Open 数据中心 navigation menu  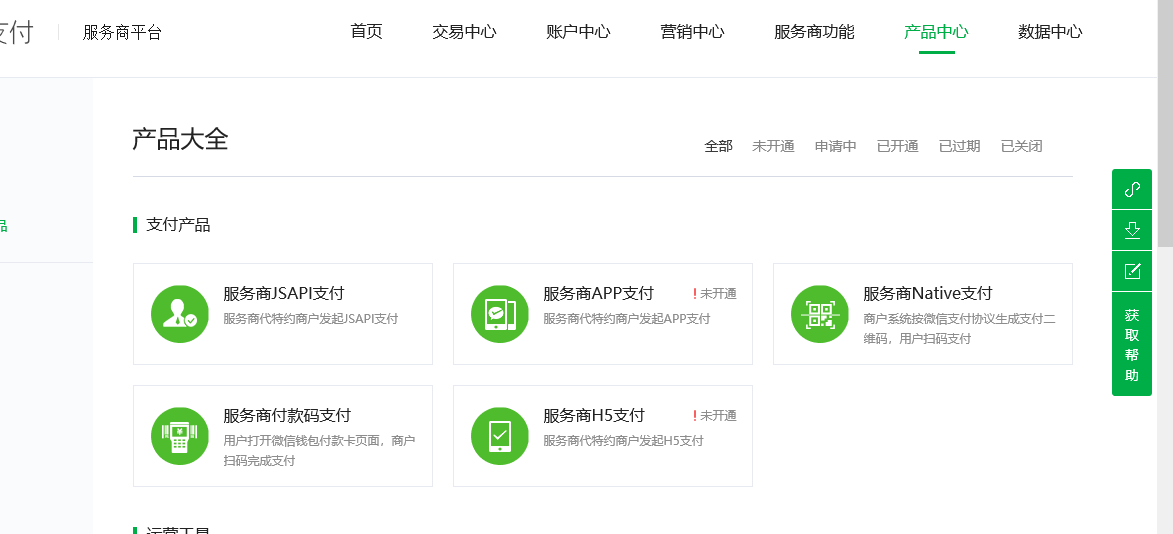tap(1049, 32)
